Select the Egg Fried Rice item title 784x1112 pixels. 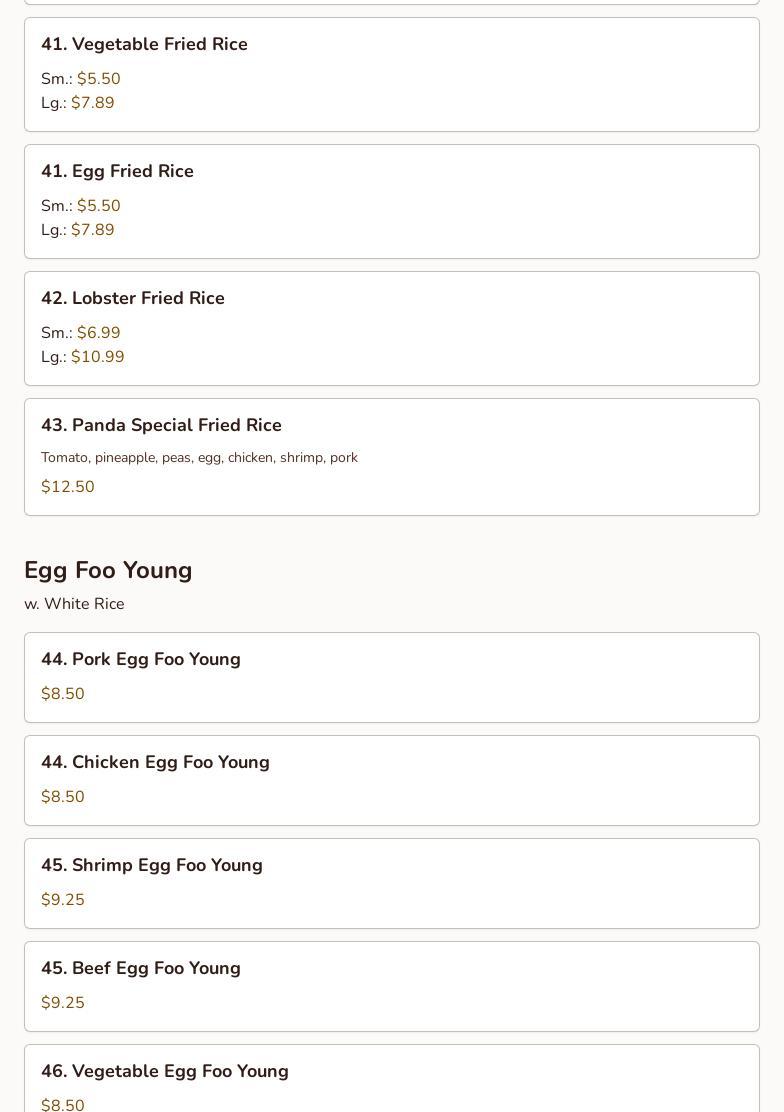117,171
